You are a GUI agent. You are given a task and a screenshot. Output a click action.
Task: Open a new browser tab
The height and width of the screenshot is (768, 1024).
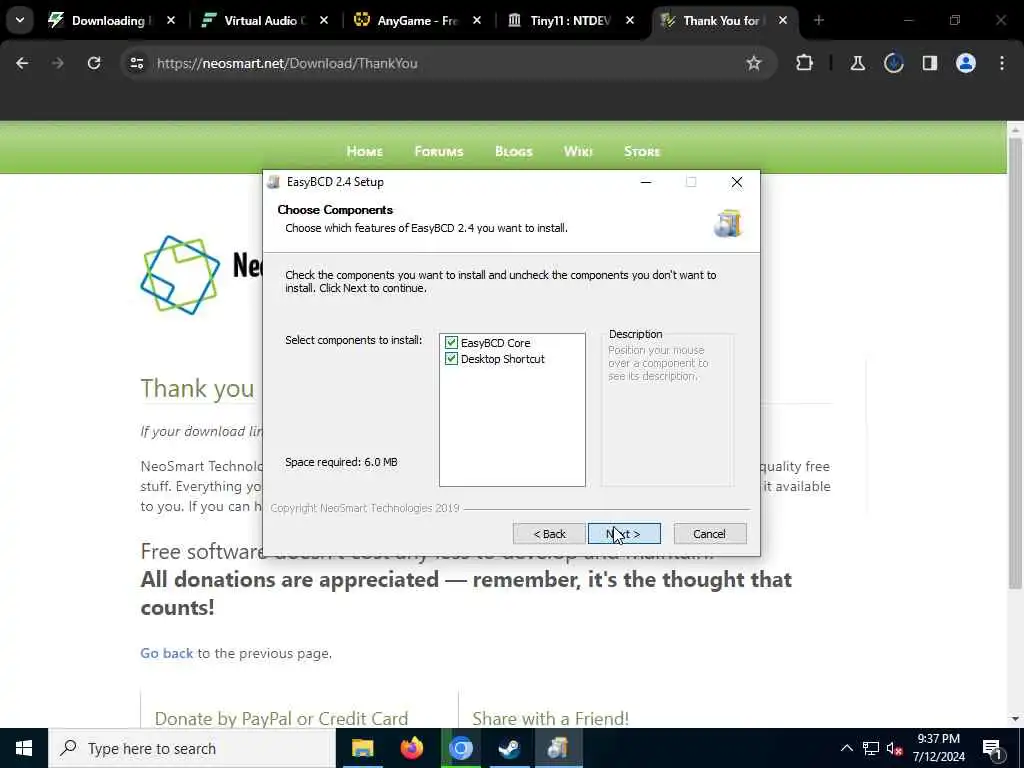click(818, 21)
